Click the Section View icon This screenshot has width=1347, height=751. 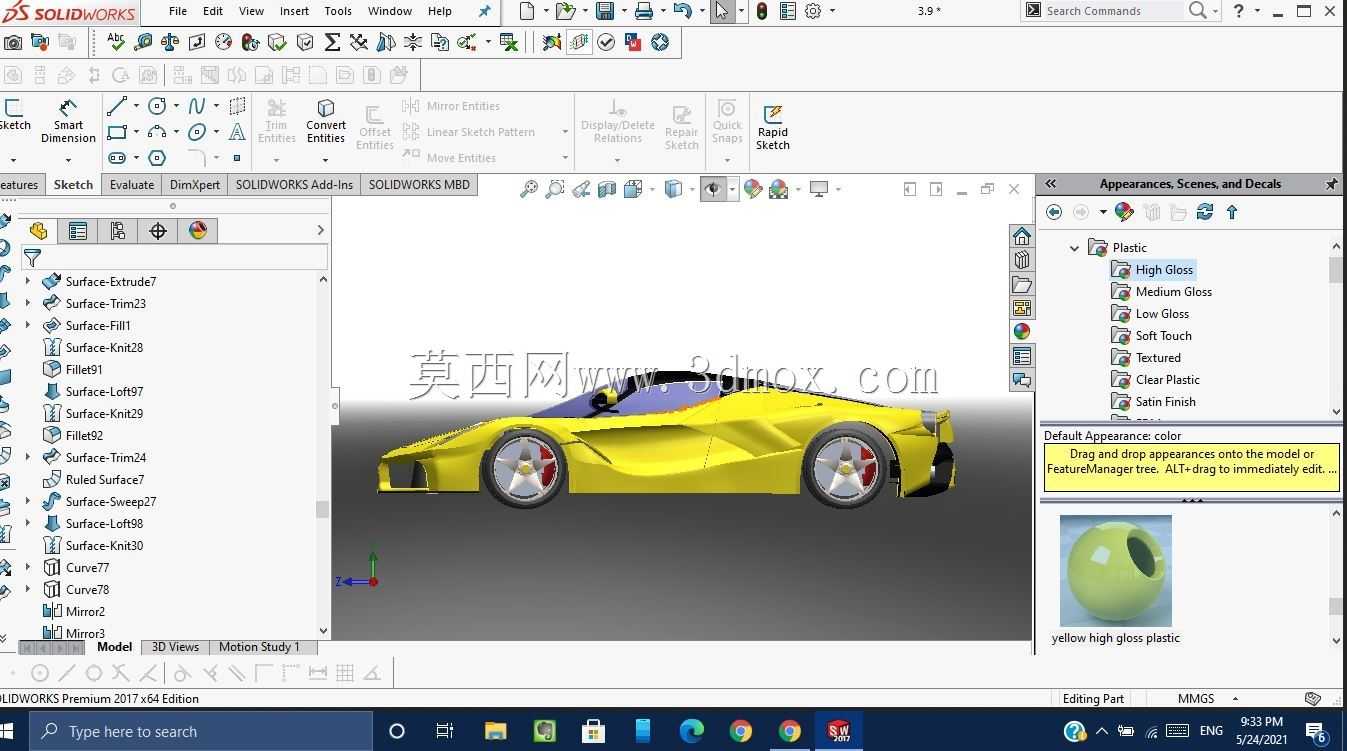point(607,189)
